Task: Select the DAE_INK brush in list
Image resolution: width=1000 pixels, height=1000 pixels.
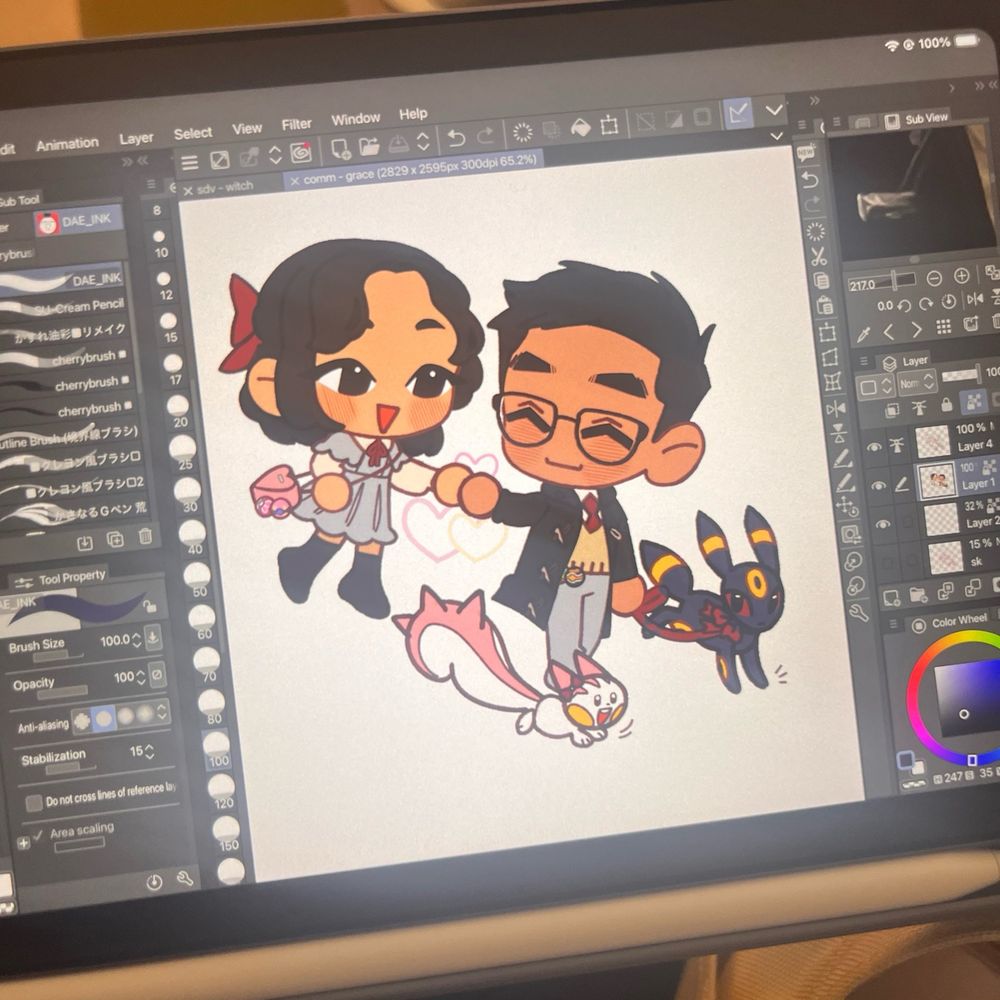Action: (62, 281)
